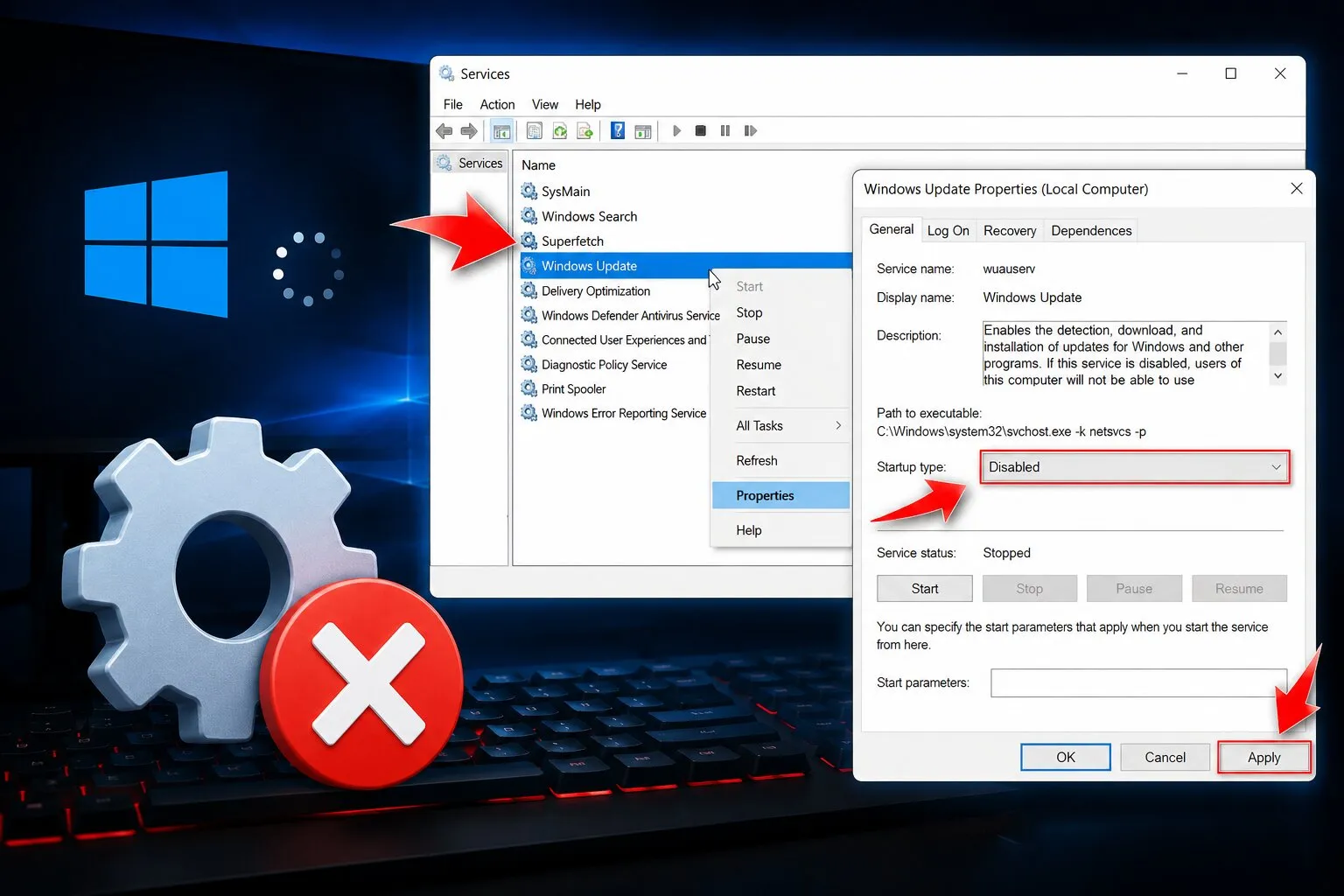Click the Properties toolbar icon in Services window

(x=535, y=131)
